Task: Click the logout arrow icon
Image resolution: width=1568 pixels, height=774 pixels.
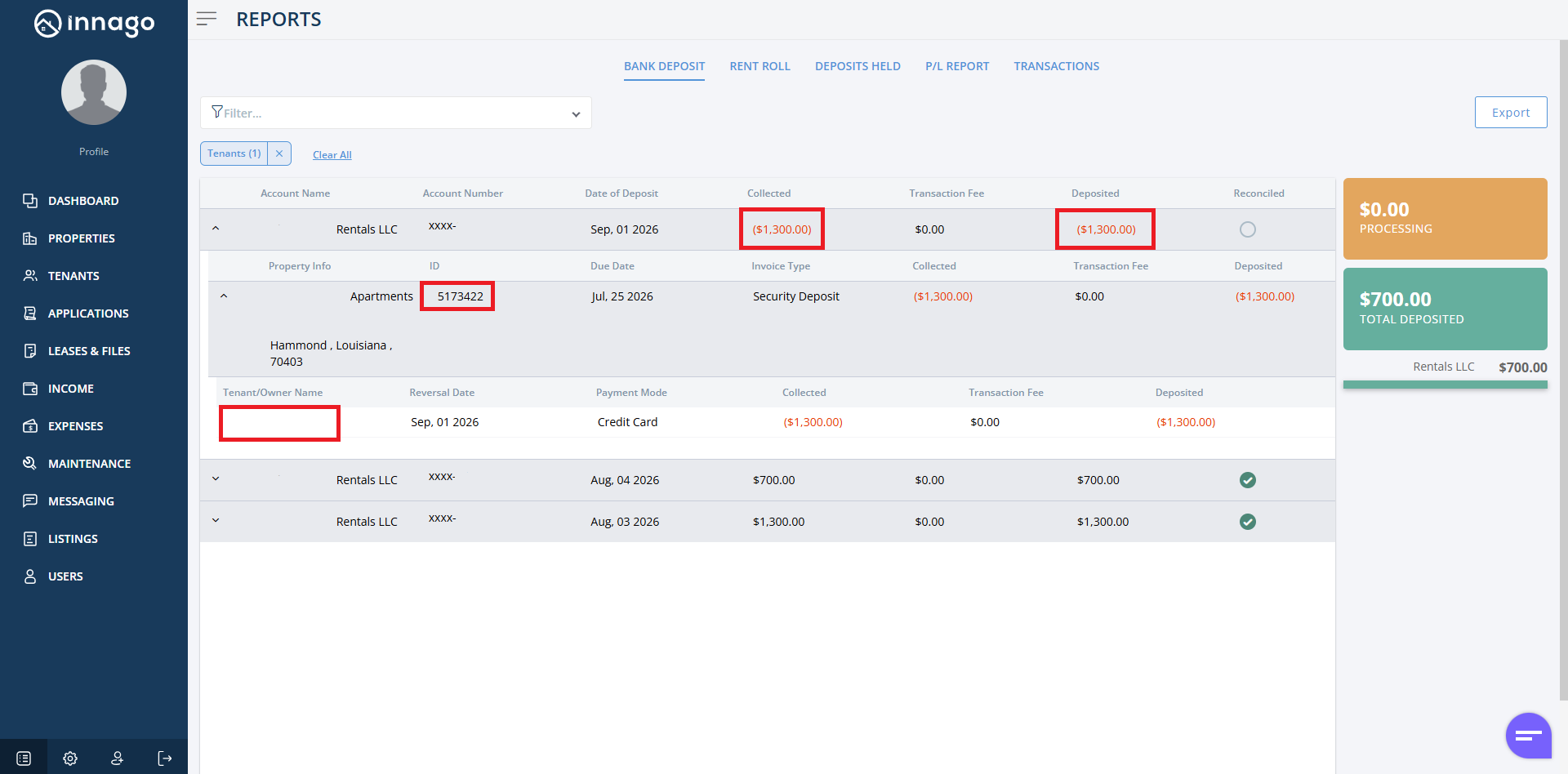Action: (x=165, y=758)
